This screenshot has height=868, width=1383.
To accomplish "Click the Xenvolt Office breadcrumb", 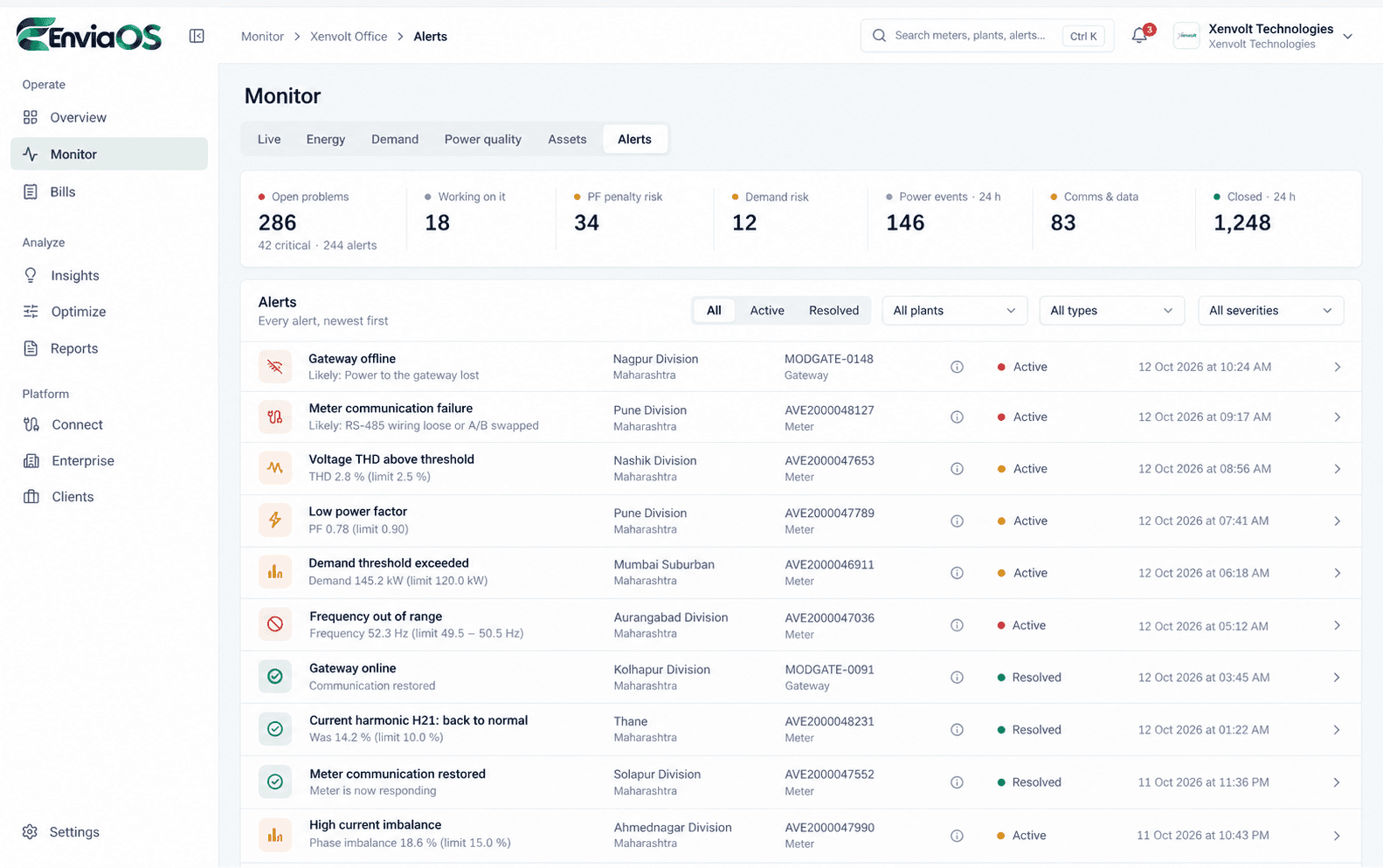I will 349,37.
